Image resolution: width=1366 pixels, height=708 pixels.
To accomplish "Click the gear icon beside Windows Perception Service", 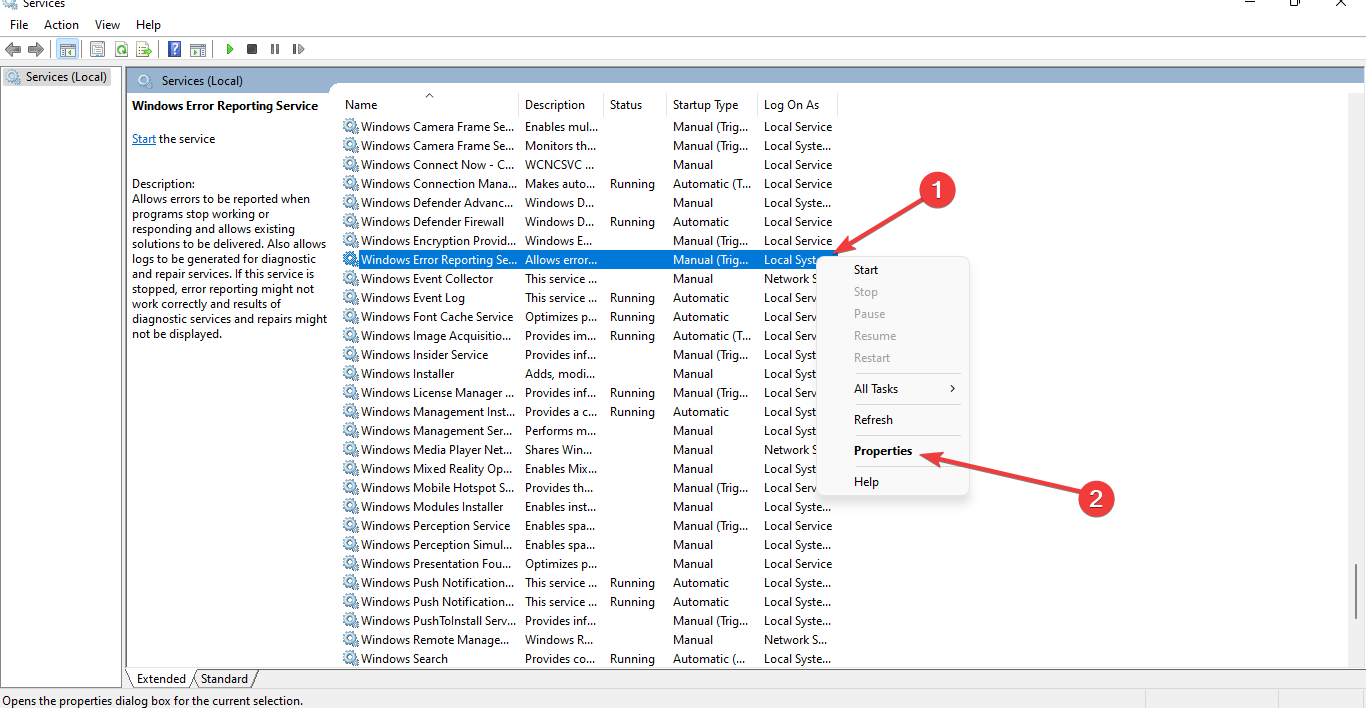I will coord(351,526).
